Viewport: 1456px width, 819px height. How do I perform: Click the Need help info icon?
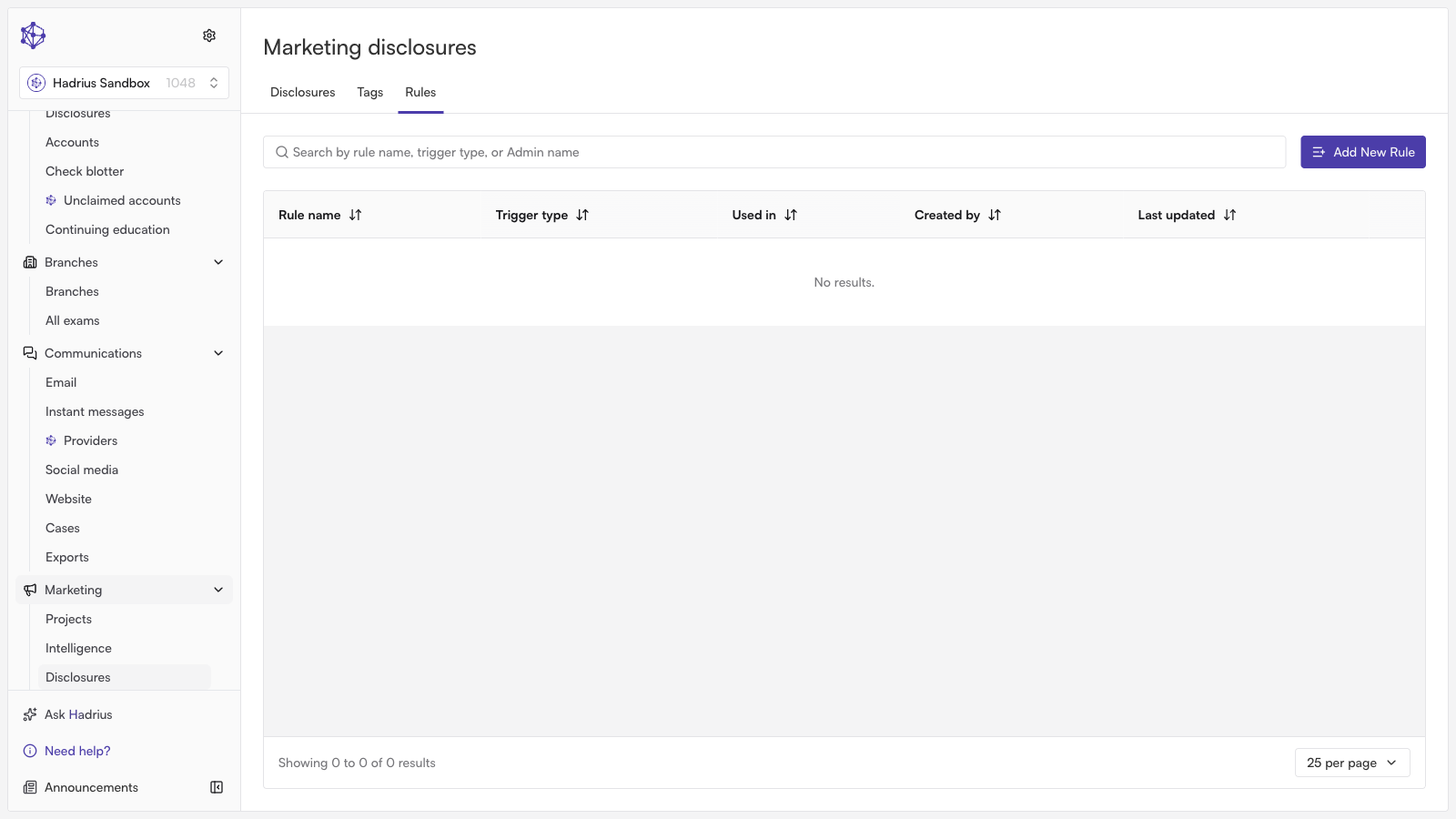[x=30, y=751]
